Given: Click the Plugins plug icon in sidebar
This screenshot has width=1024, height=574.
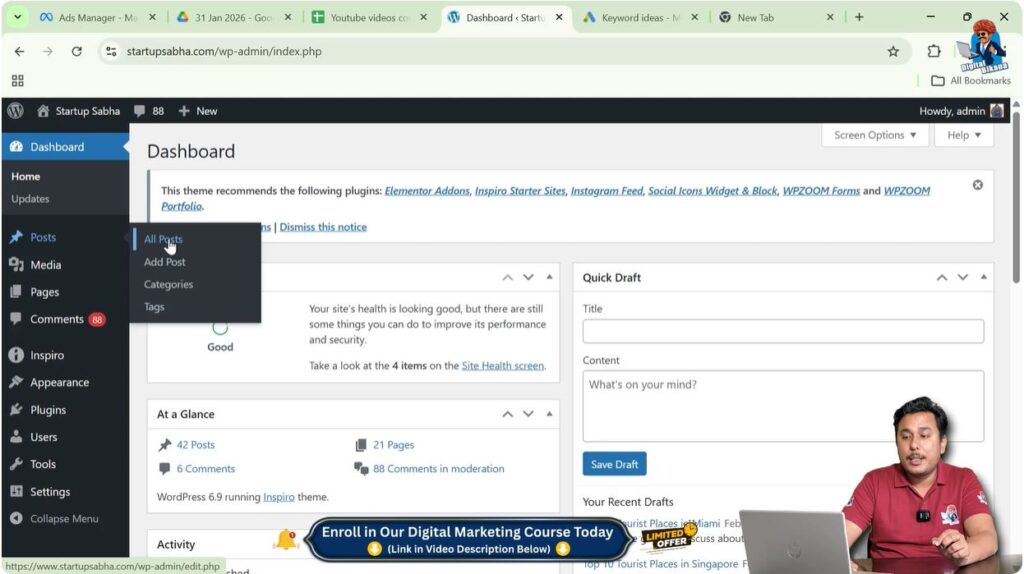Looking at the screenshot, I should coord(16,409).
